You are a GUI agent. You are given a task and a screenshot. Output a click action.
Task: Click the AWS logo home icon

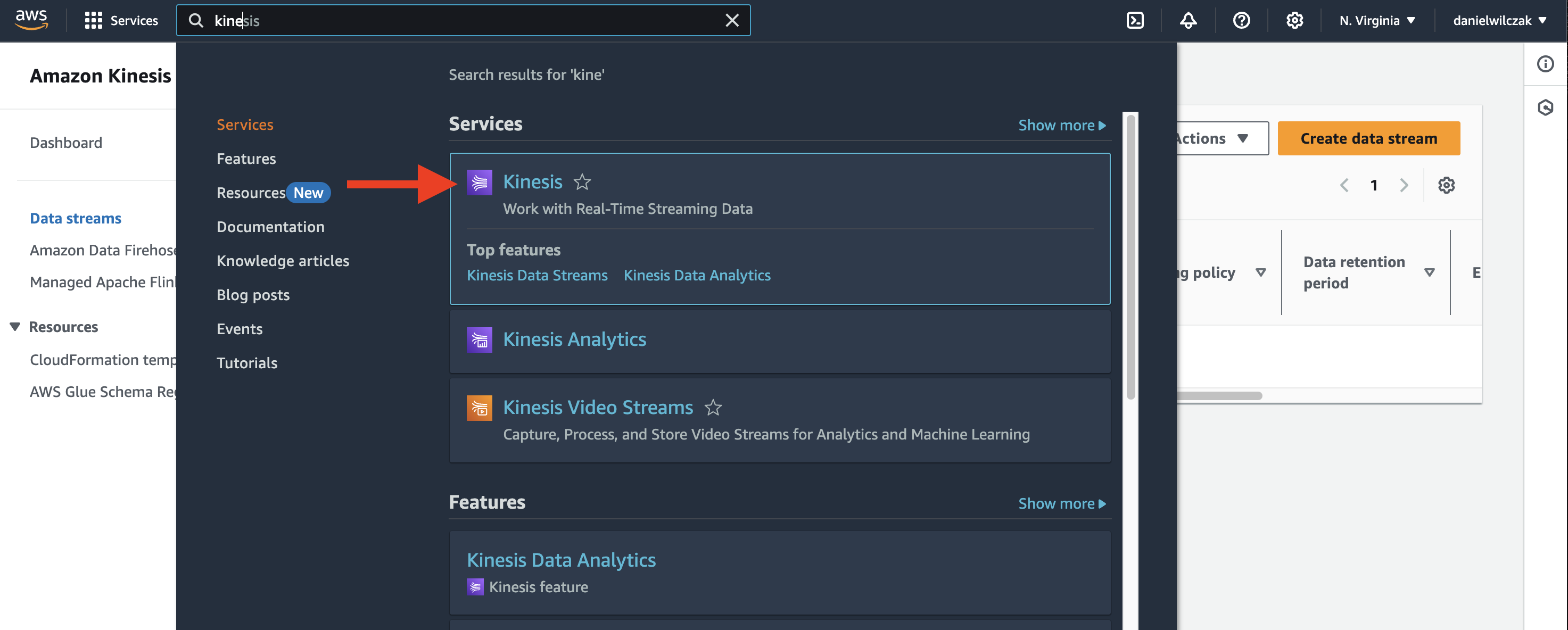click(31, 20)
